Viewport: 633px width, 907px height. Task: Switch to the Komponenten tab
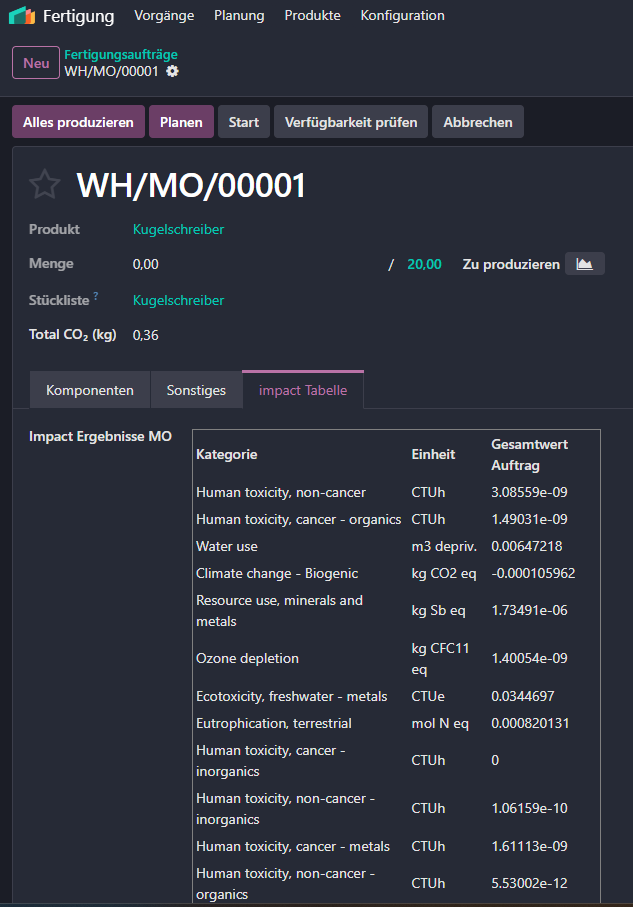[90, 390]
